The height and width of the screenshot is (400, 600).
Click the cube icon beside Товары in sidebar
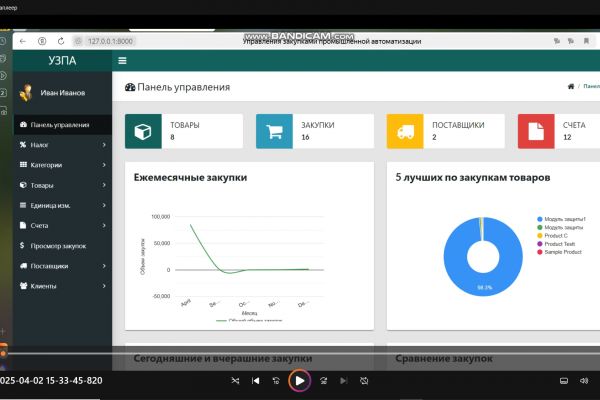[23, 185]
